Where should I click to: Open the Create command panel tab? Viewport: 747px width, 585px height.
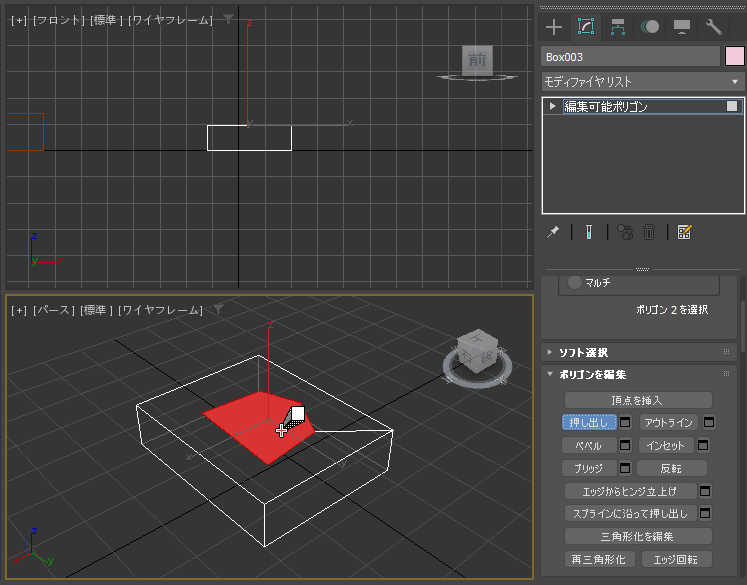pos(554,27)
